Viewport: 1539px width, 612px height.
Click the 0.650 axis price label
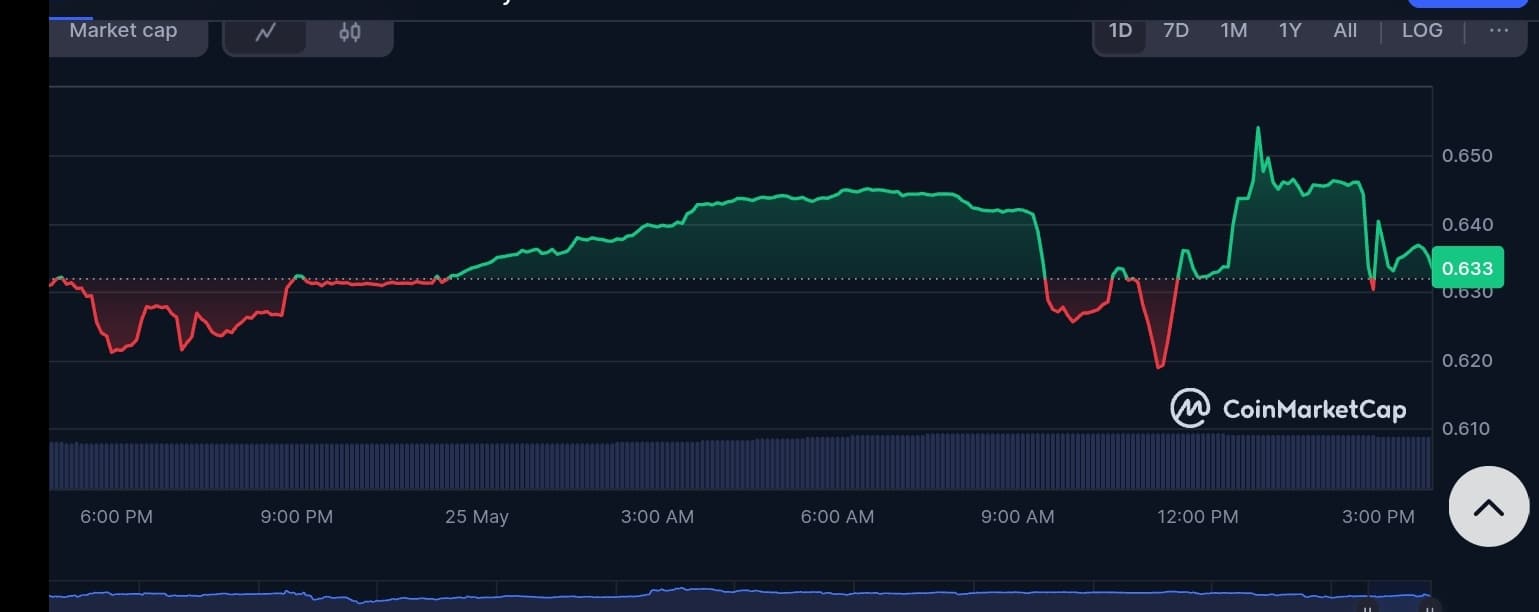(x=1467, y=156)
